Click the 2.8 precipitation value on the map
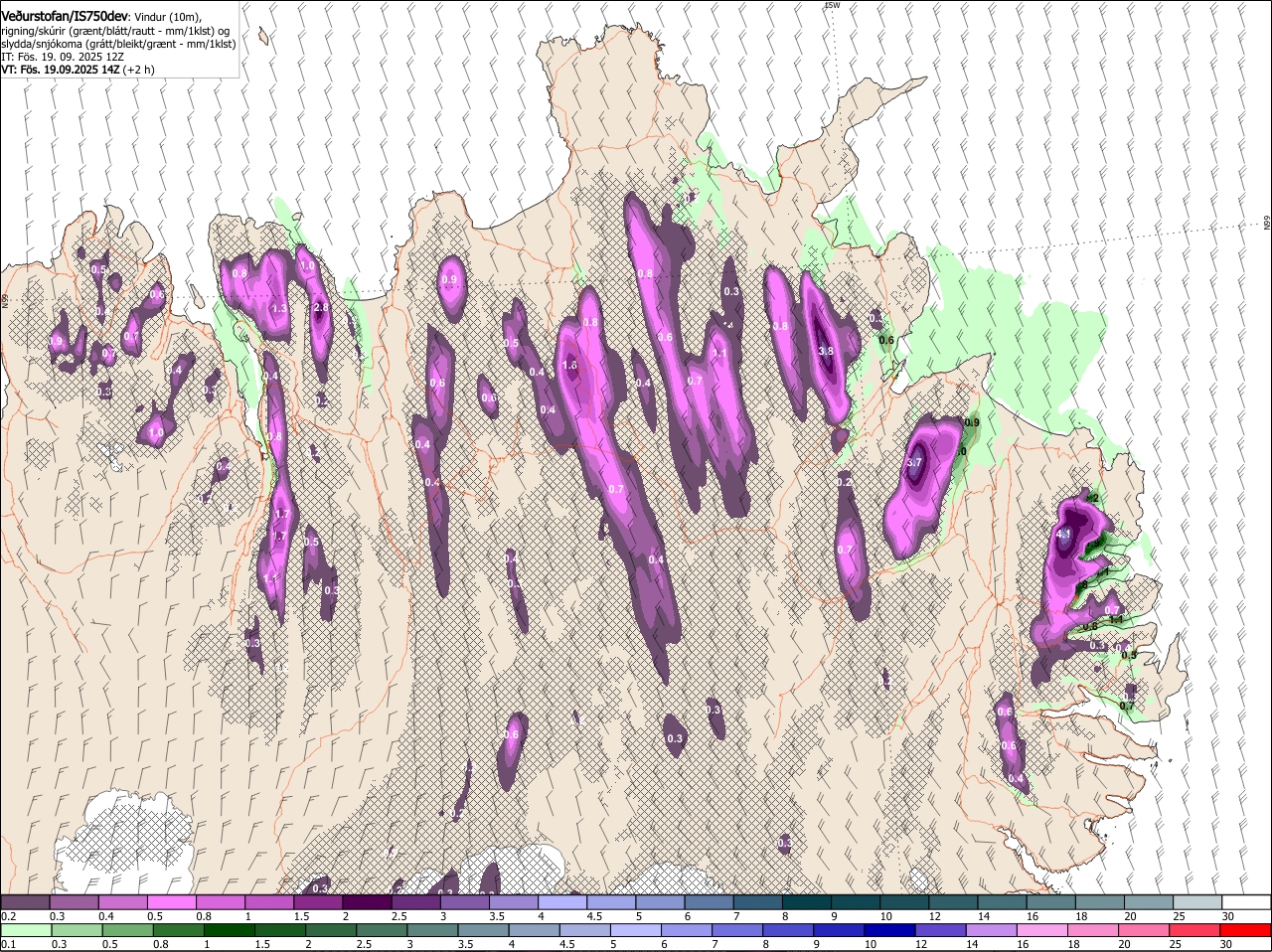Viewport: 1272px width, 952px height. click(x=321, y=308)
